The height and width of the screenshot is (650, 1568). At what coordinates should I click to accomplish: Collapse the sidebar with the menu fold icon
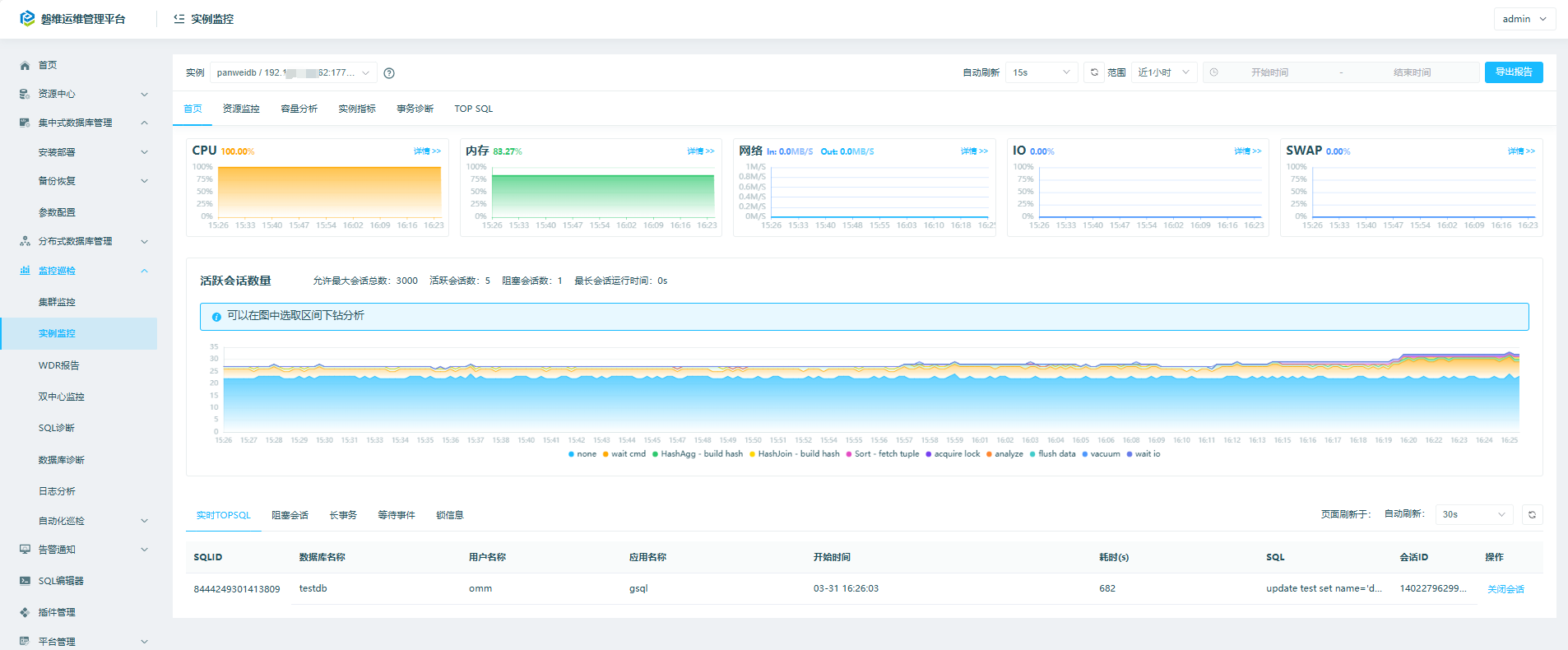179,19
